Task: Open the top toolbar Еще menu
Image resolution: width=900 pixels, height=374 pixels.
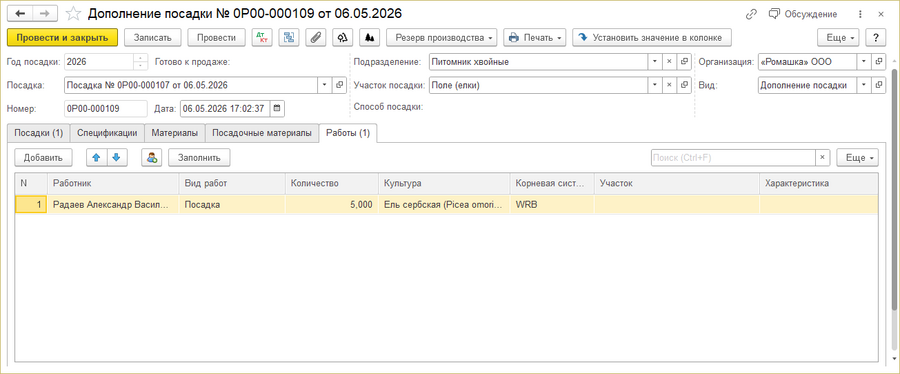Action: point(838,38)
